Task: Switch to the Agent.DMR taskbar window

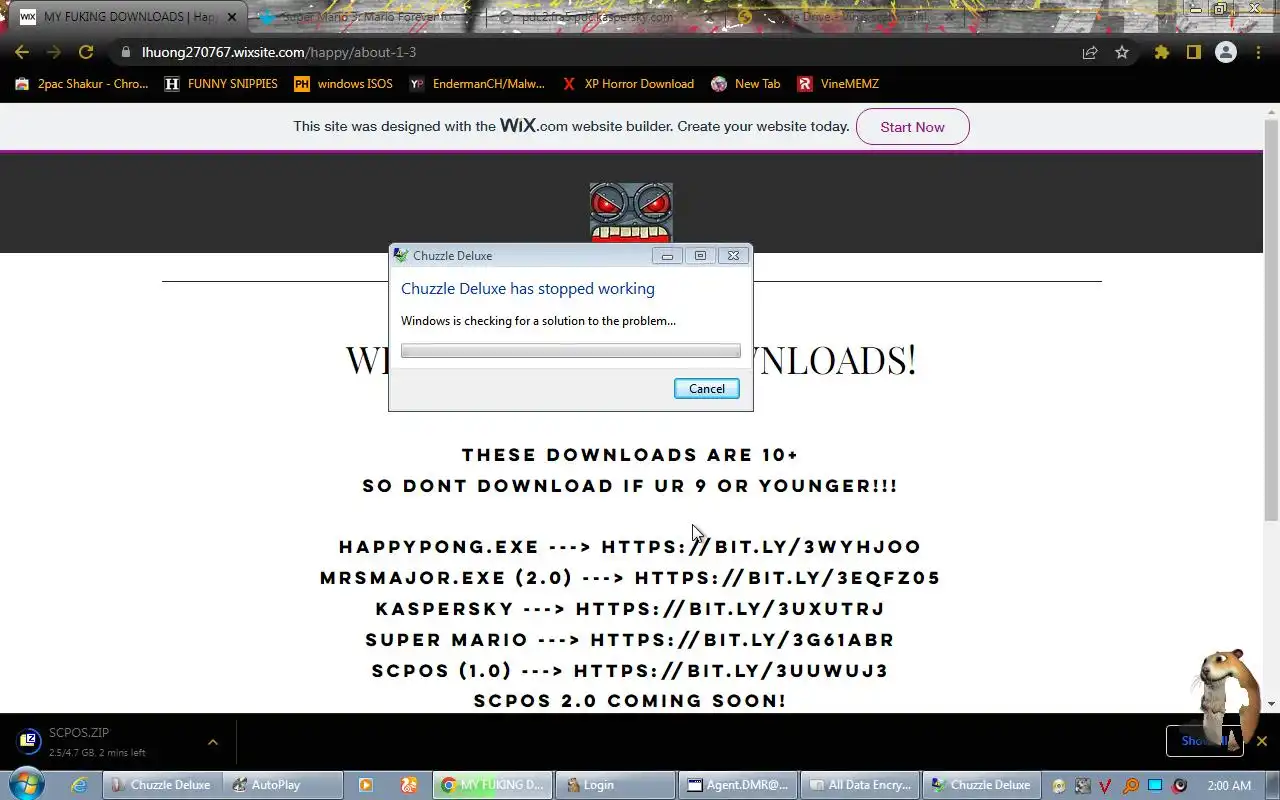Action: (x=736, y=785)
